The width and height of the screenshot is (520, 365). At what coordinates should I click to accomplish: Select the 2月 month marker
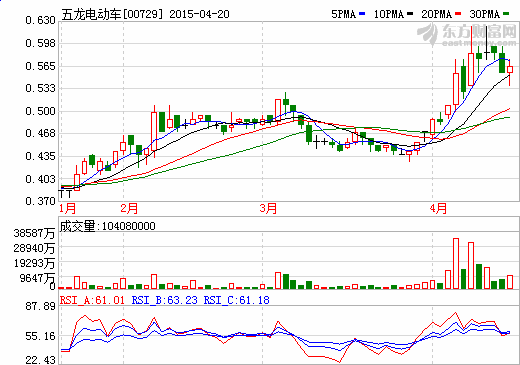click(x=129, y=209)
